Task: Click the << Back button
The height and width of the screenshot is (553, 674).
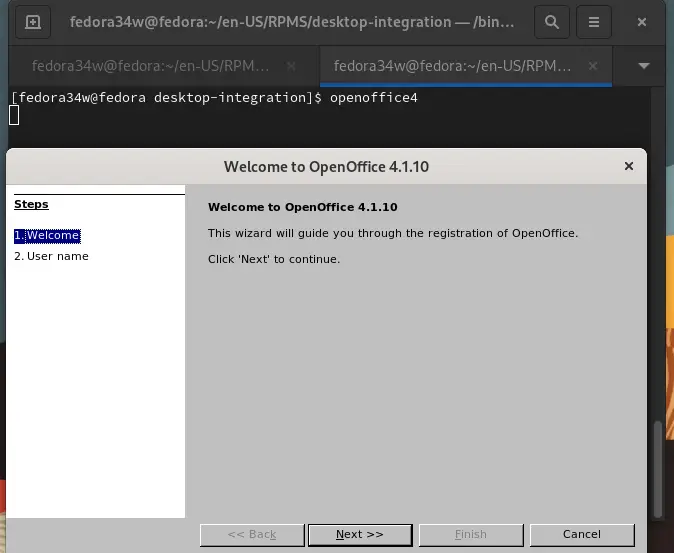Action: (x=252, y=535)
